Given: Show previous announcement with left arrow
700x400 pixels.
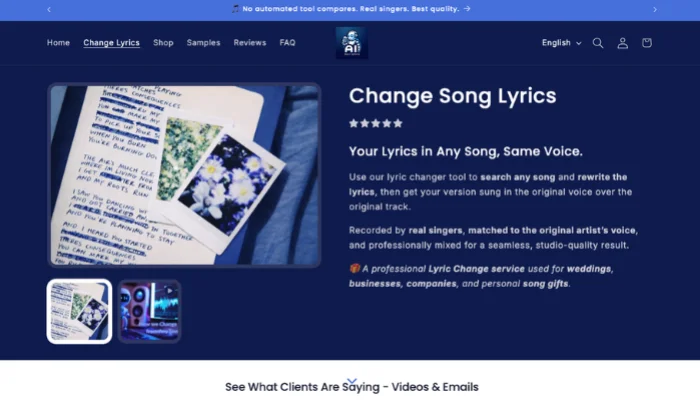Looking at the screenshot, I should [x=49, y=9].
